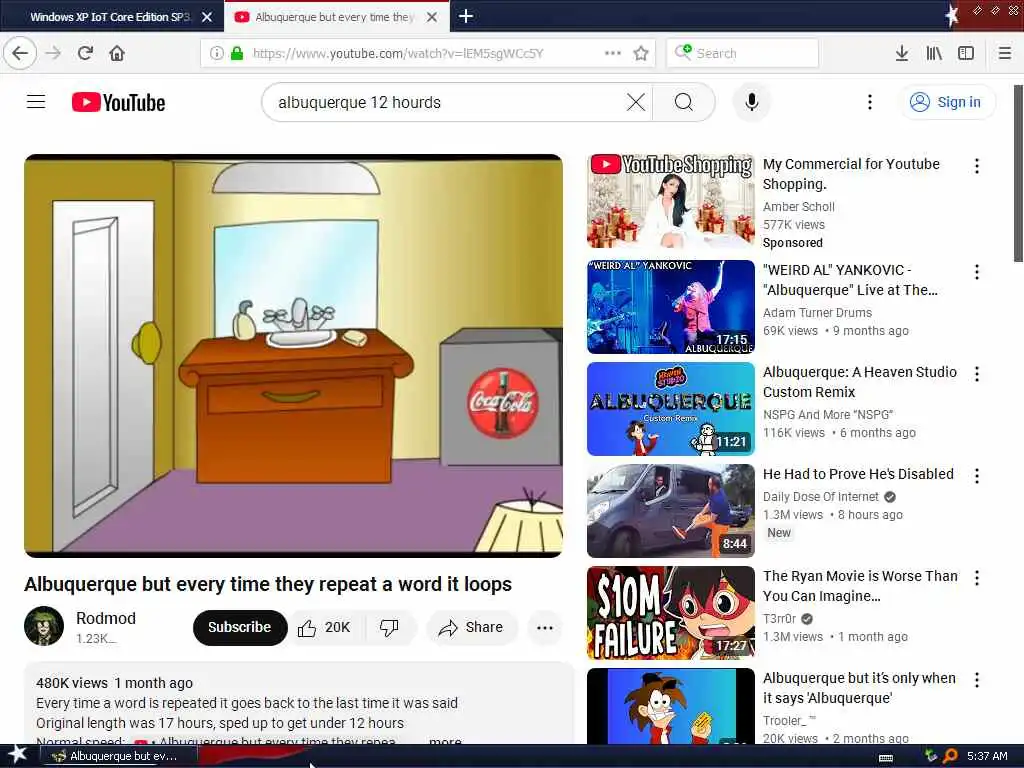The height and width of the screenshot is (768, 1024).
Task: Dislike the video with thumbs down
Action: coord(389,628)
